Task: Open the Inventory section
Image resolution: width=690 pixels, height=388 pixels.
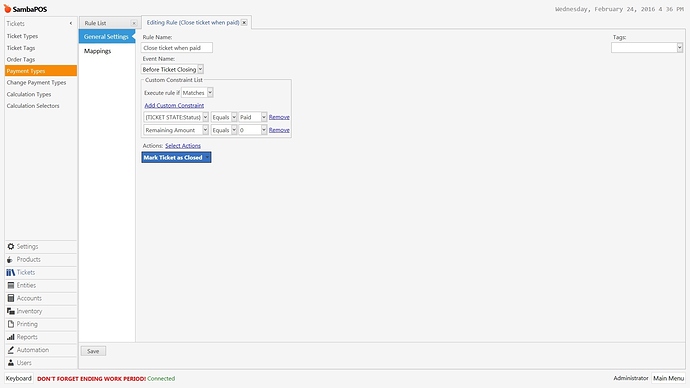Action: 40,311
